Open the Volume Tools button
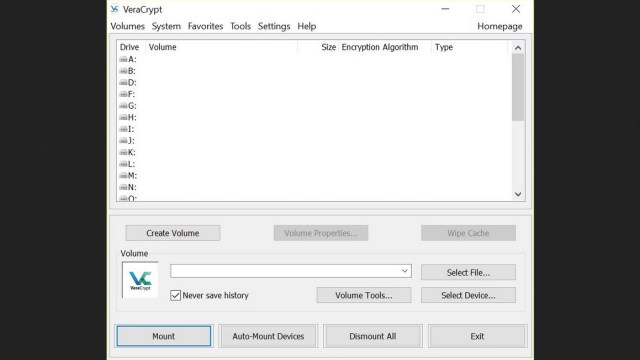The image size is (640, 360). [364, 295]
